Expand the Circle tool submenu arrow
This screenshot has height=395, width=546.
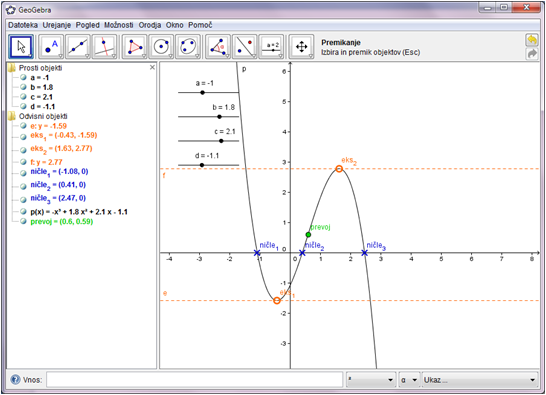[171, 56]
